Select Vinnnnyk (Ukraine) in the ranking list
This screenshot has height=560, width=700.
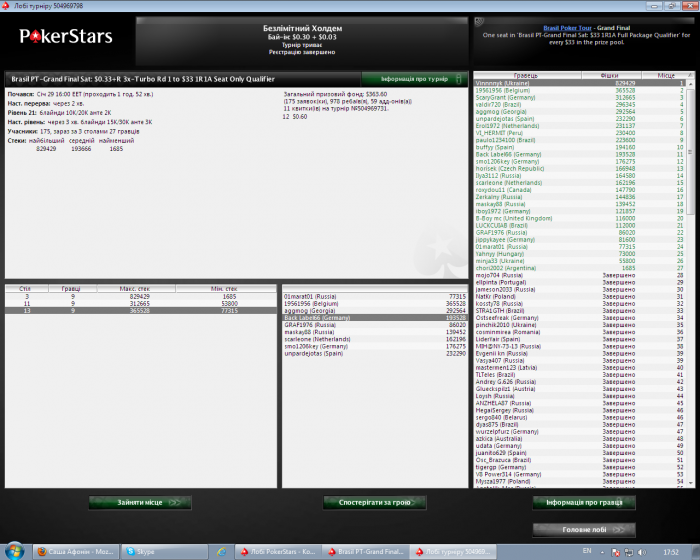pyautogui.click(x=580, y=83)
